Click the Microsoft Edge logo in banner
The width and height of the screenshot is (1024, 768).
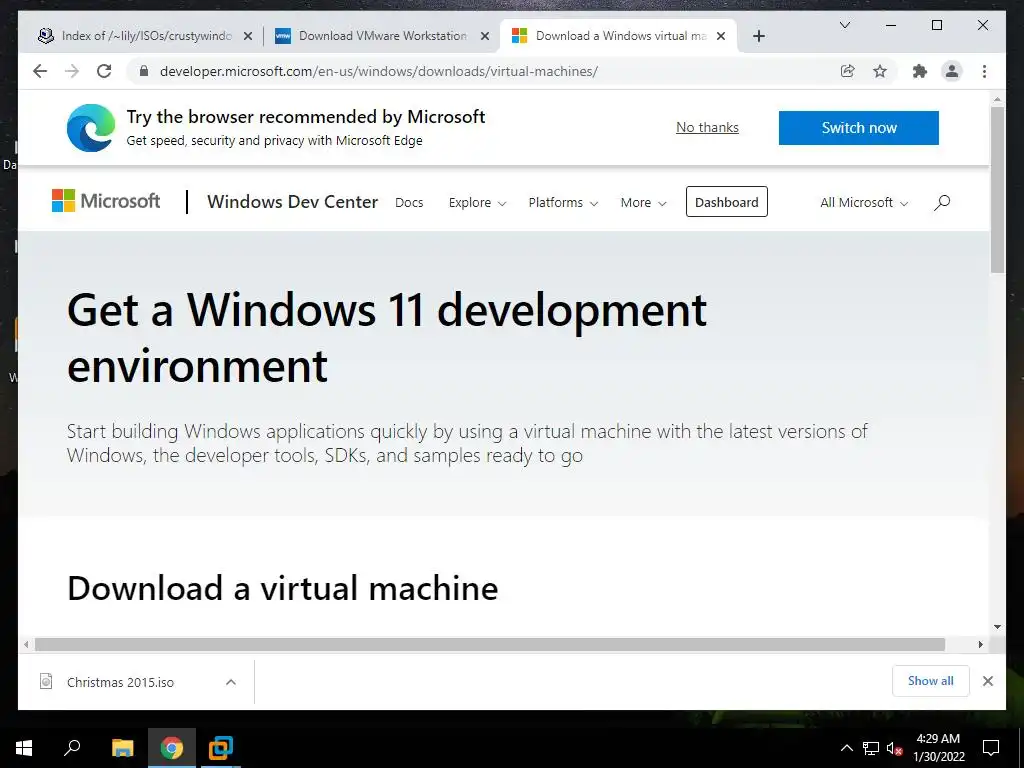click(x=91, y=127)
